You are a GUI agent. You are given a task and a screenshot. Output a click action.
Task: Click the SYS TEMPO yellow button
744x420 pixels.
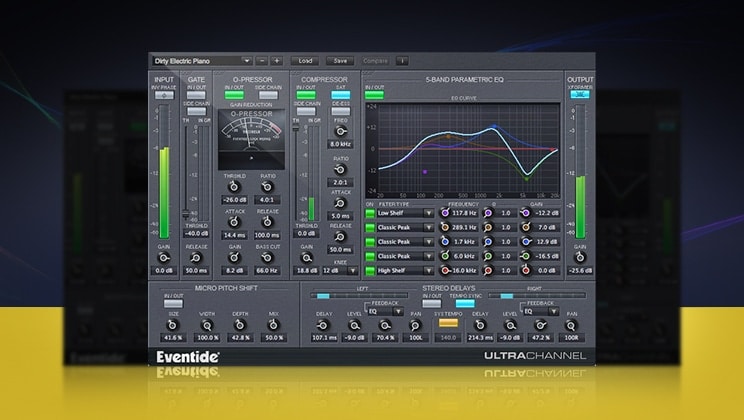click(x=448, y=323)
